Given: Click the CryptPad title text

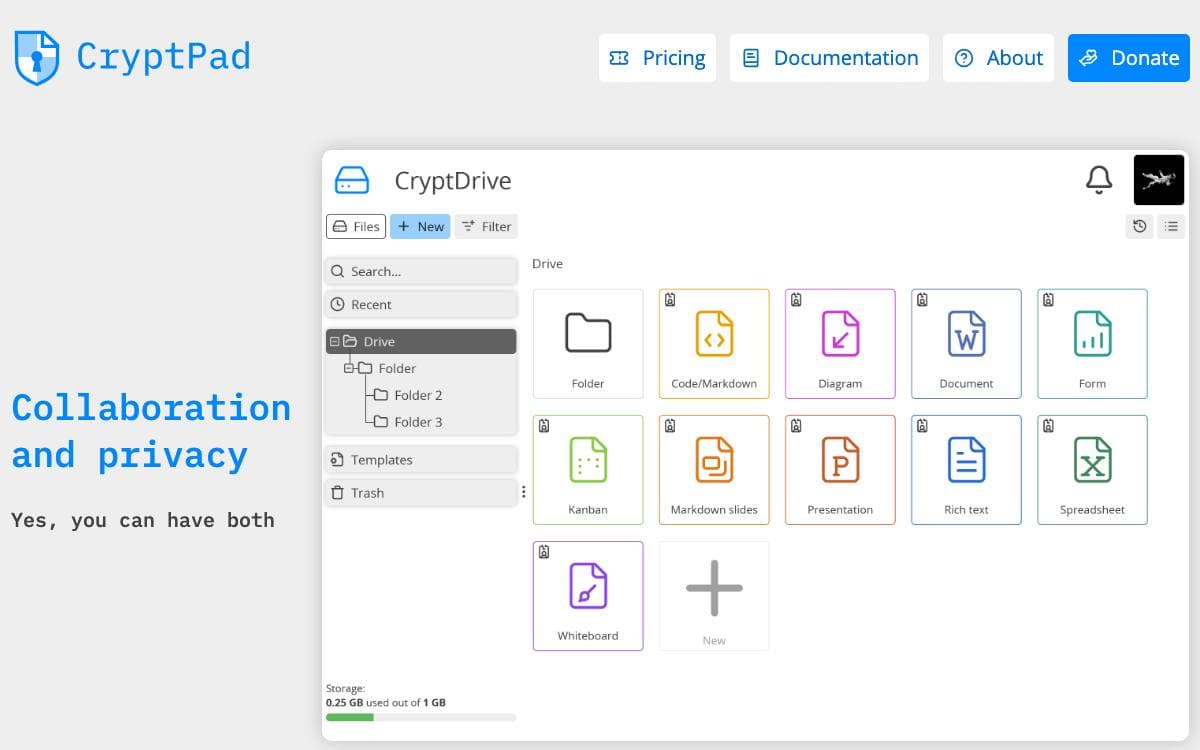Looking at the screenshot, I should [164, 56].
